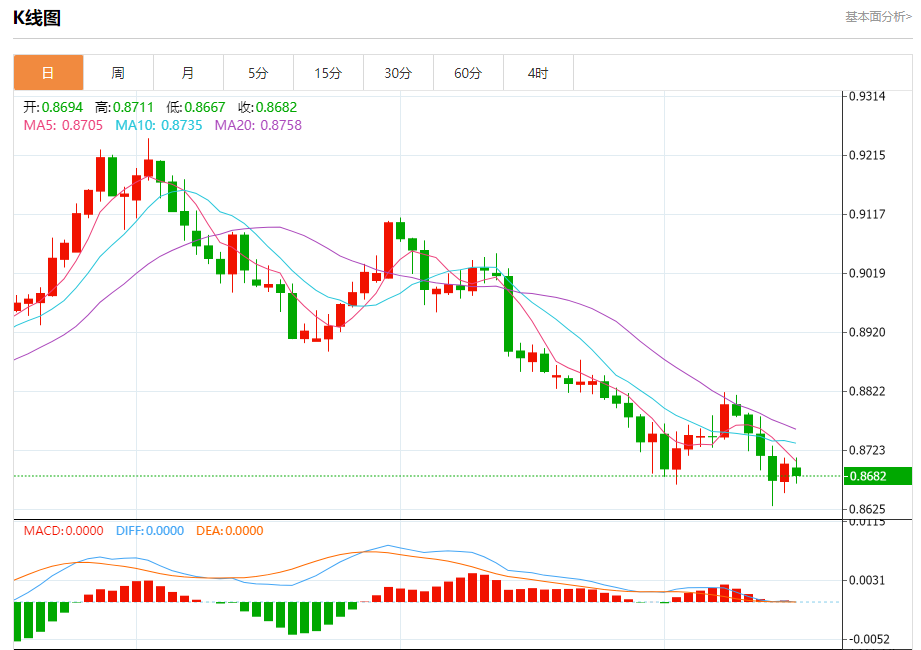Click the DEA:0.0000 indicator label
Image resolution: width=921 pixels, height=650 pixels.
pyautogui.click(x=230, y=531)
